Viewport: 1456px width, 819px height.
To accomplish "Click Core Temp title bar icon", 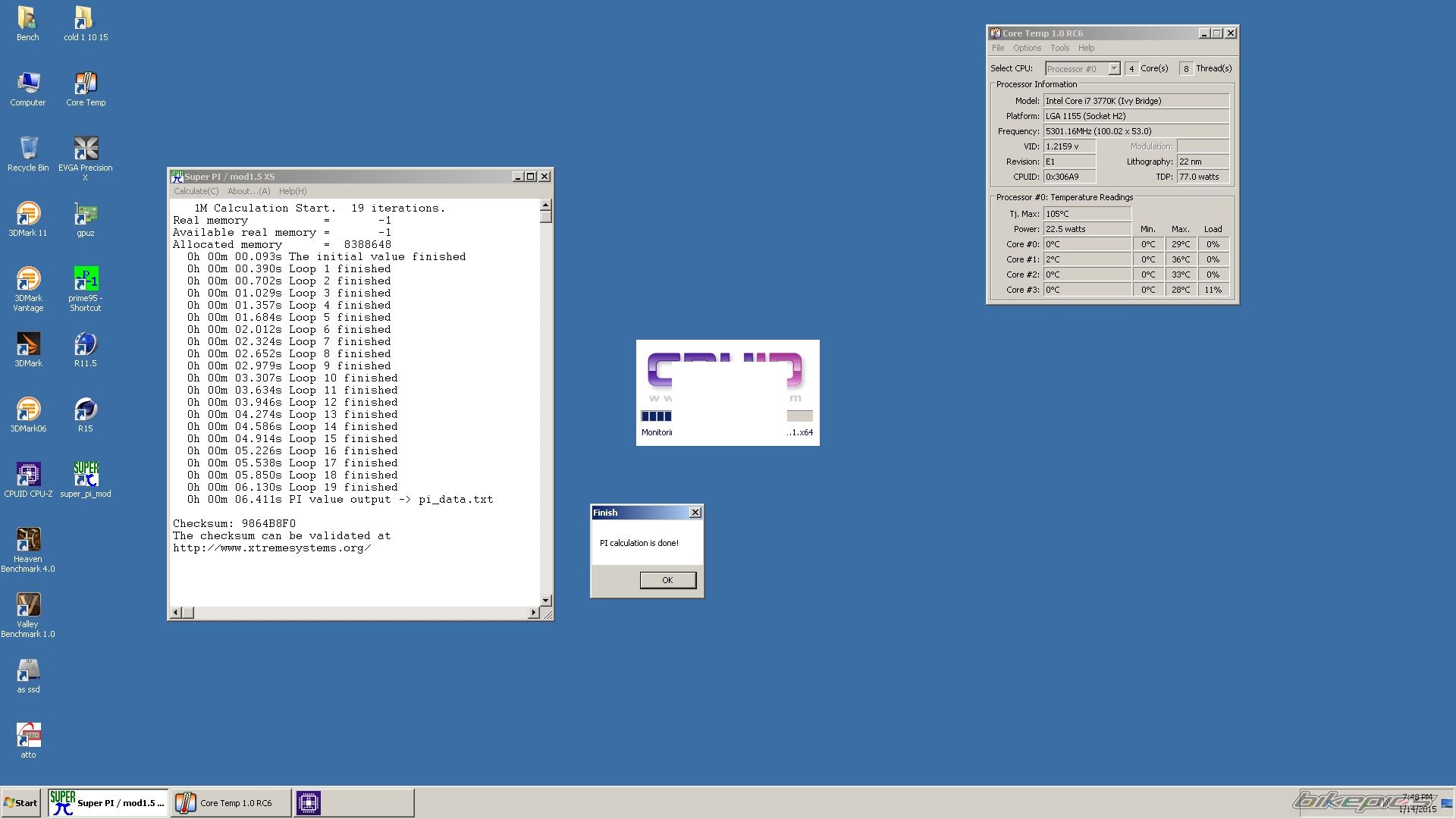I will (x=995, y=33).
